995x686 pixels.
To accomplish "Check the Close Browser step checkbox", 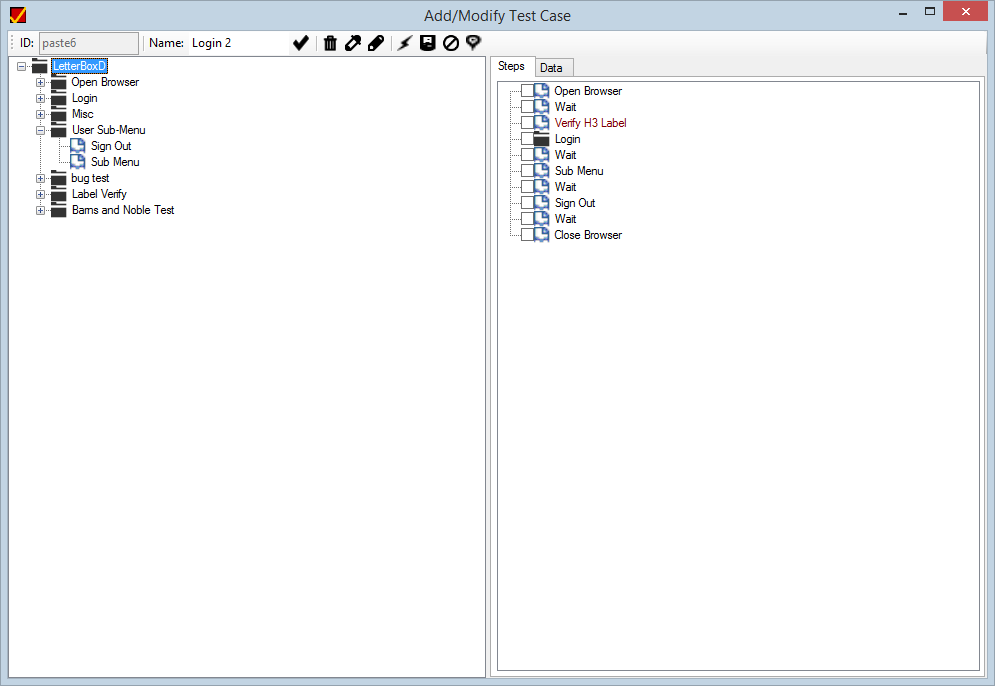I will coord(527,235).
